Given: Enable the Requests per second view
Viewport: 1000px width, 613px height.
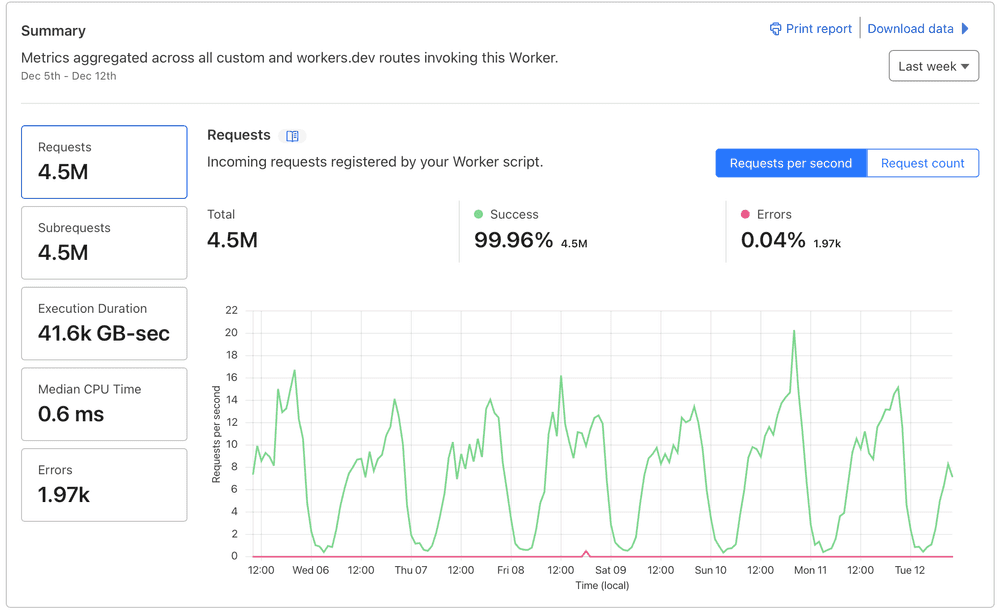Looking at the screenshot, I should 791,162.
